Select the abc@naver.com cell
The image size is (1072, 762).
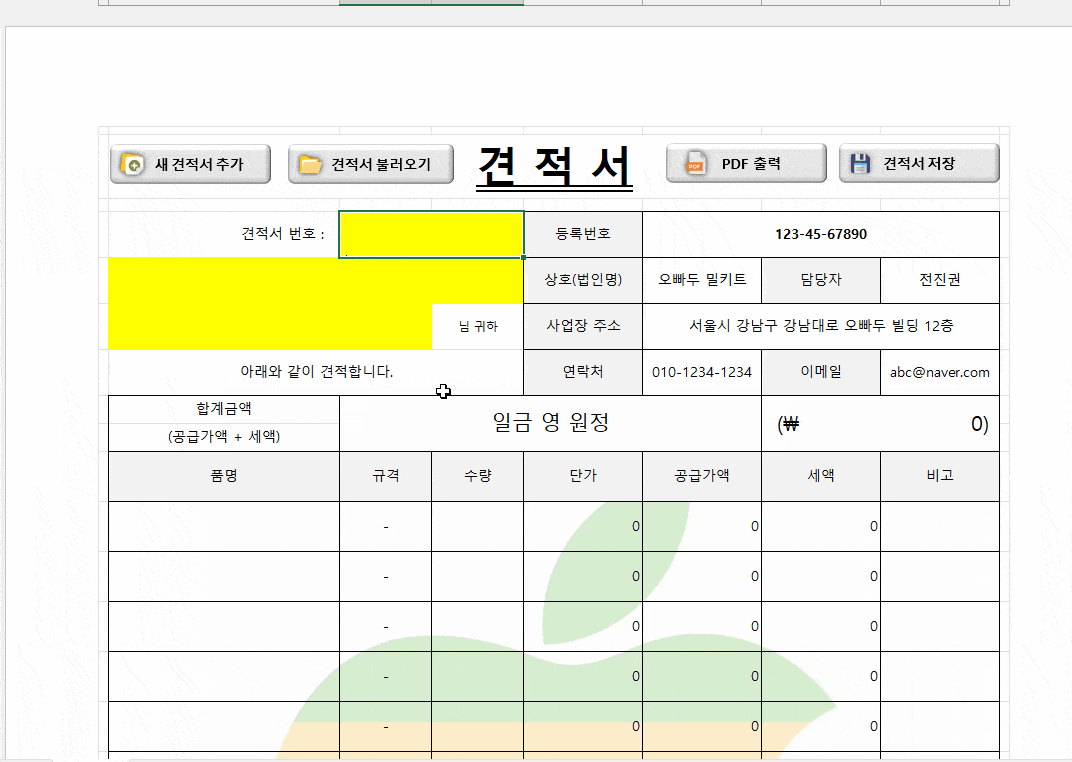click(x=940, y=372)
